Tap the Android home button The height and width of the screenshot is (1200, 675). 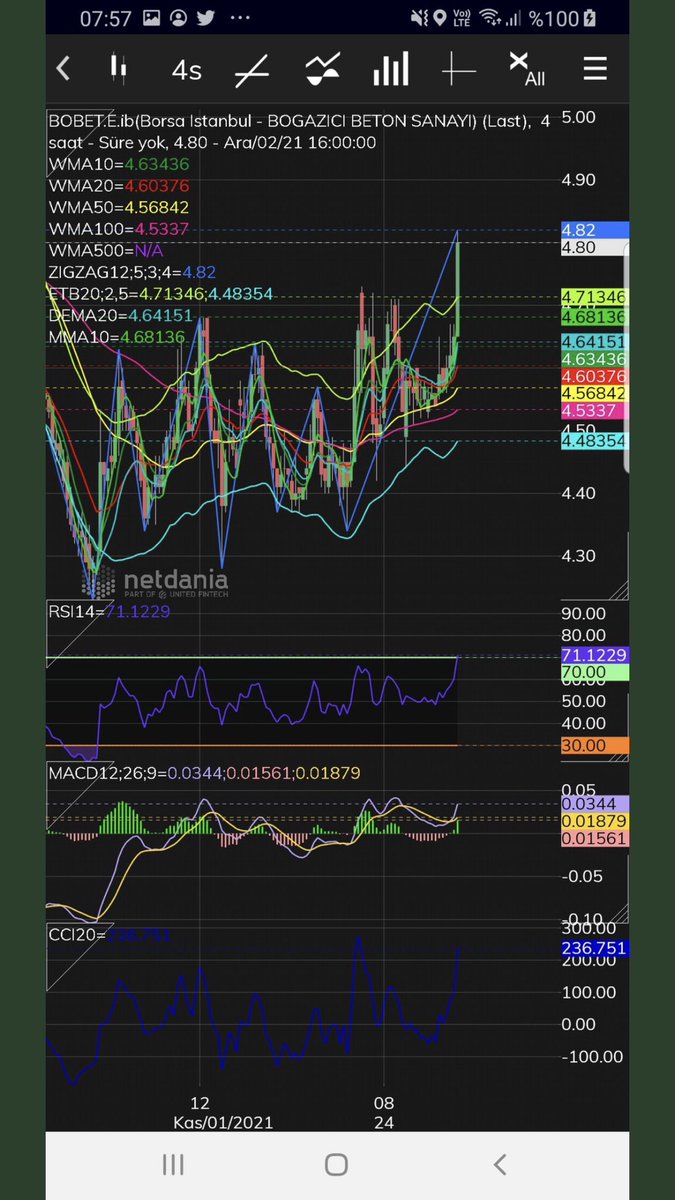[x=336, y=1164]
